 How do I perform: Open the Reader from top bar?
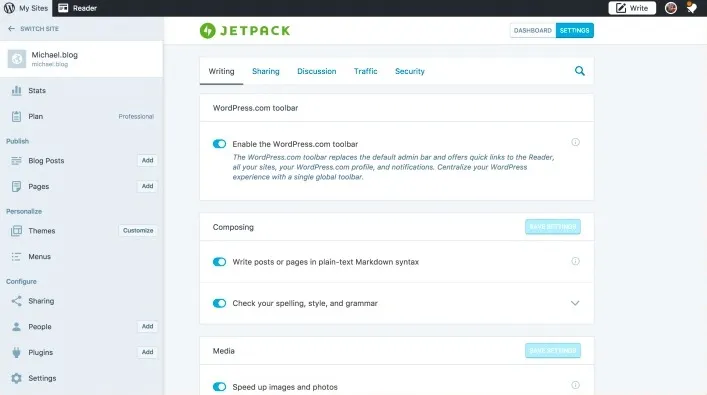pyautogui.click(x=78, y=8)
